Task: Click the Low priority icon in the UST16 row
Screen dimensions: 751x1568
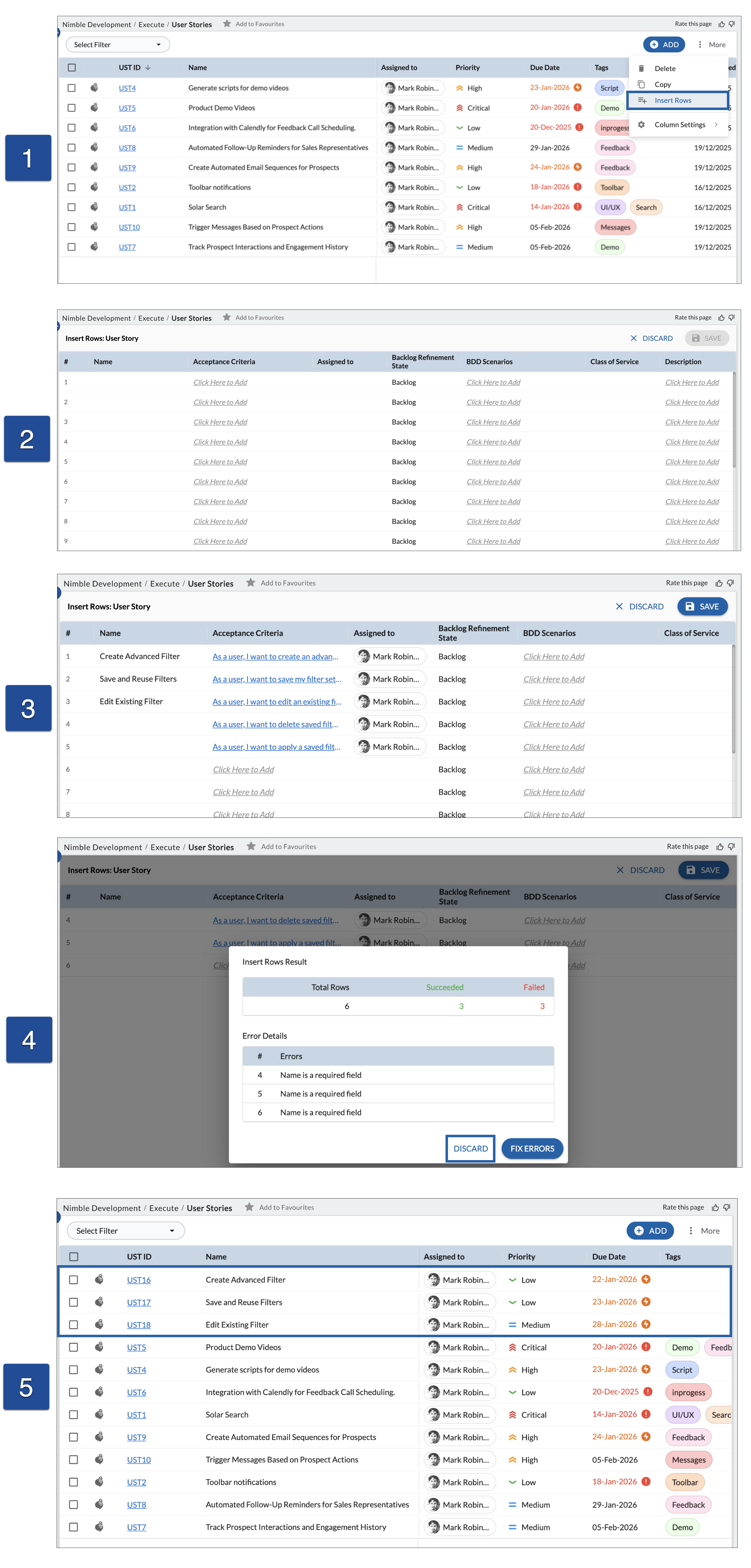Action: [x=512, y=1280]
